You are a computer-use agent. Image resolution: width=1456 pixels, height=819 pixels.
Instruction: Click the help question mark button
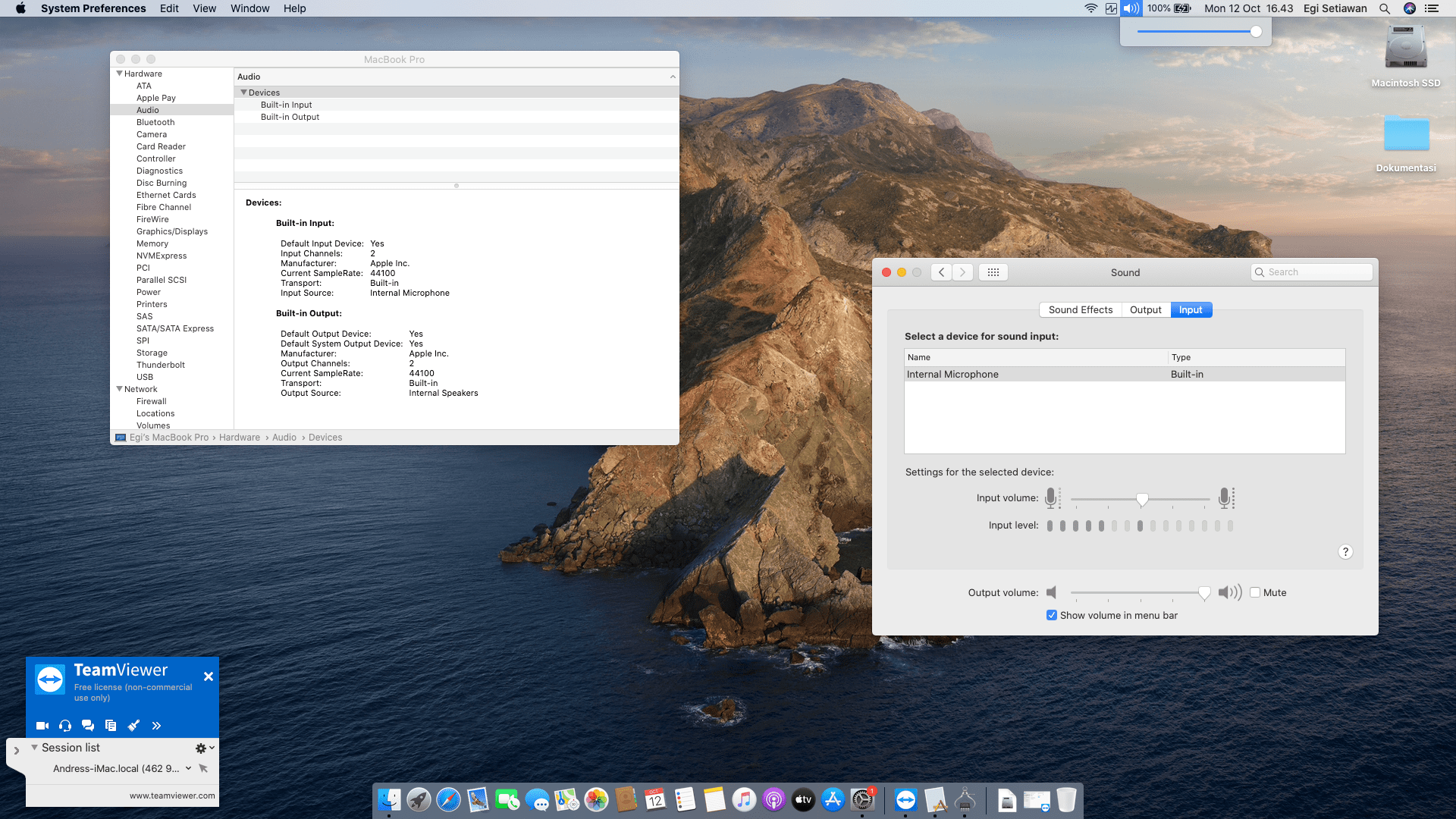point(1345,552)
